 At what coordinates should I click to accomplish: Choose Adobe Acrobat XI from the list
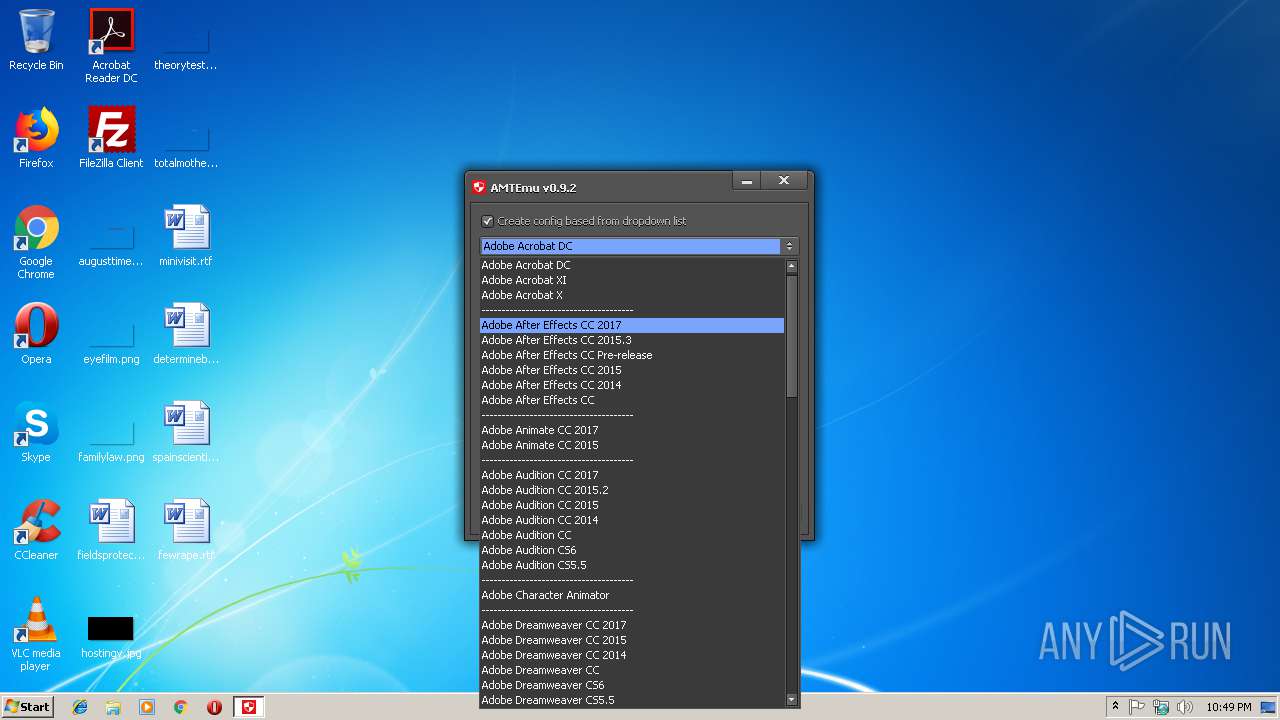click(632, 280)
